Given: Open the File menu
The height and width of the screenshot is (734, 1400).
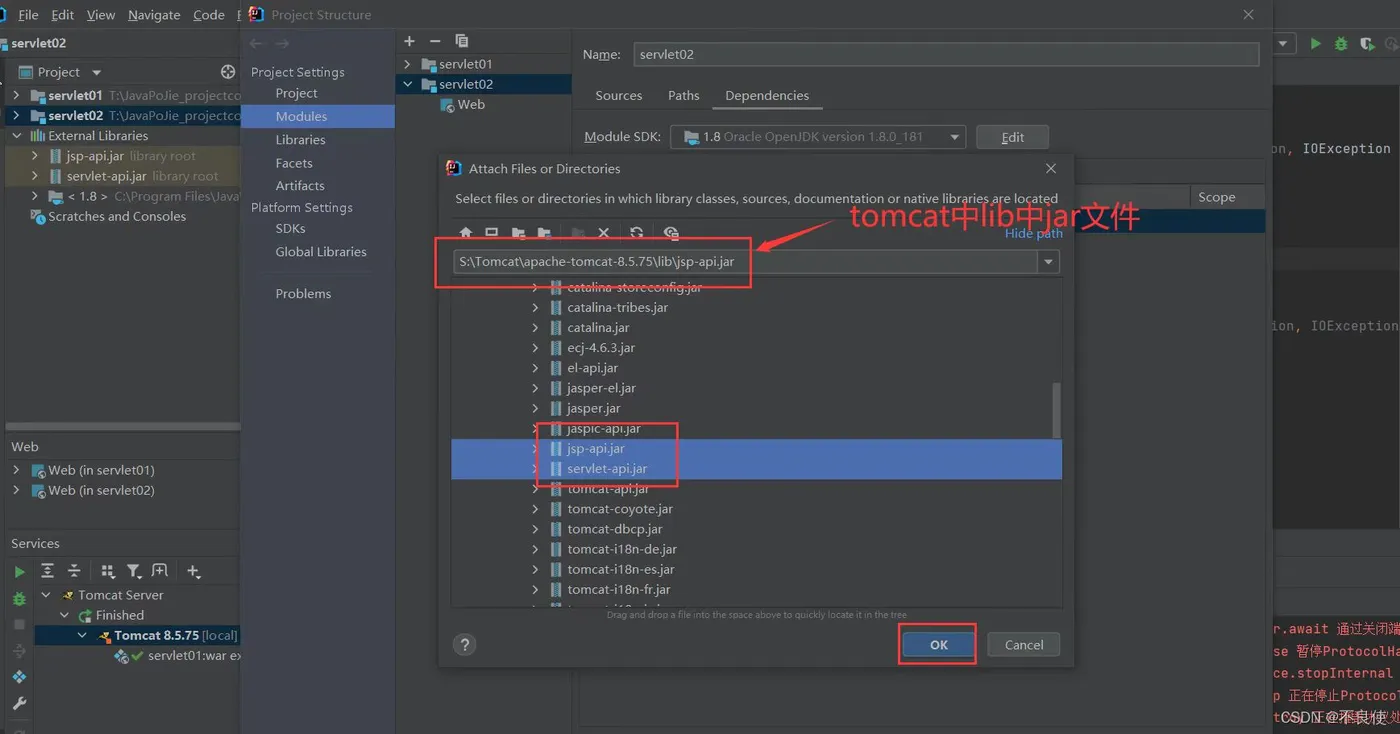Looking at the screenshot, I should (x=28, y=15).
